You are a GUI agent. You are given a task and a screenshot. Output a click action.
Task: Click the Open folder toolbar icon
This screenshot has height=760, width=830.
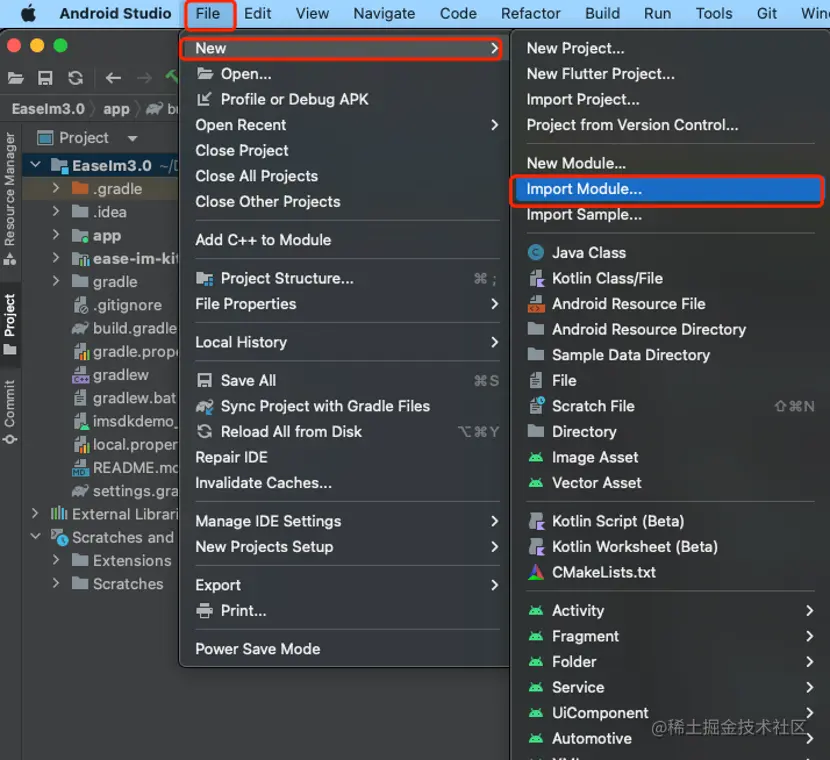(x=16, y=78)
